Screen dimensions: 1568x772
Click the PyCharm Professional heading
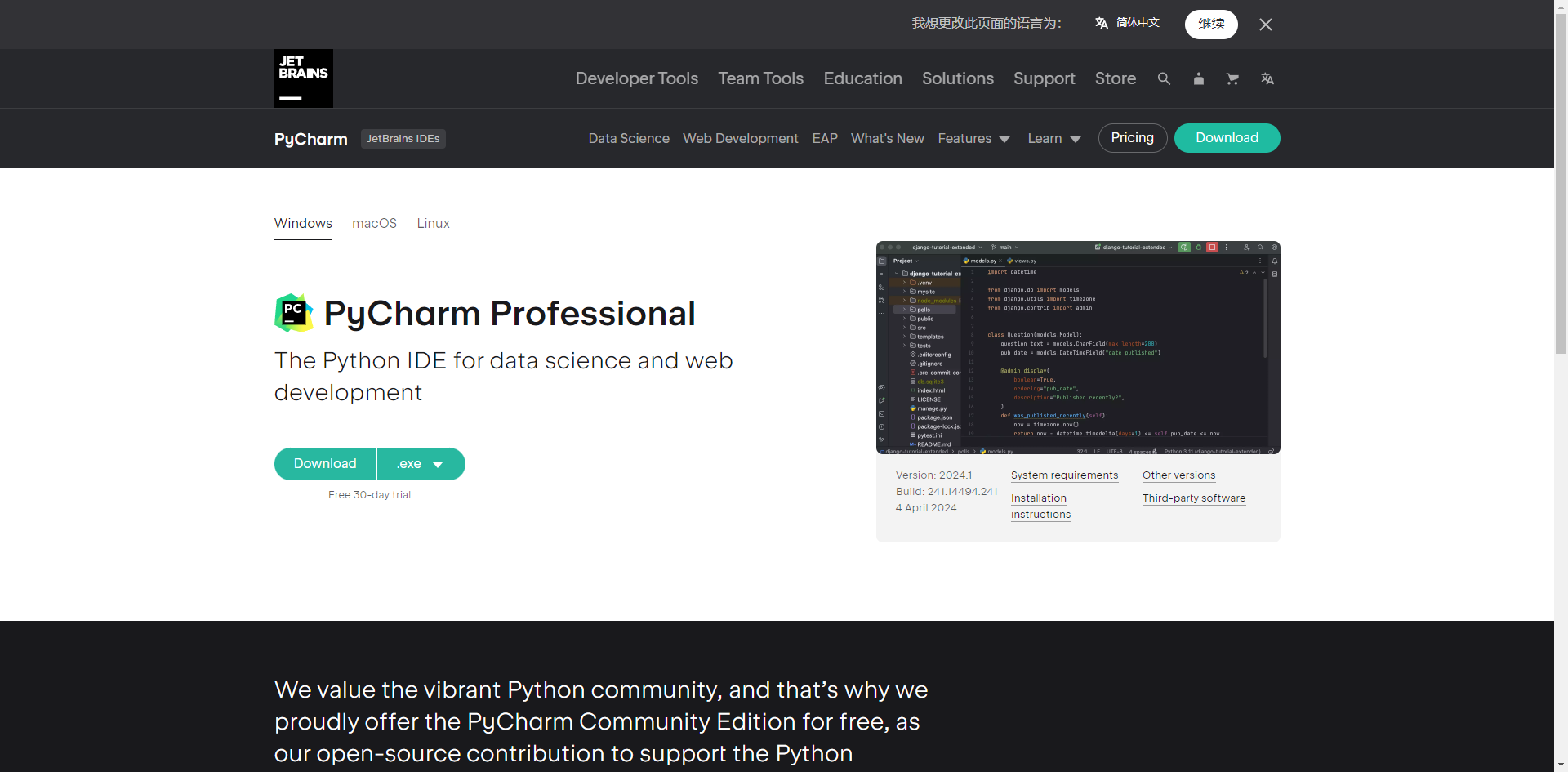click(x=510, y=314)
